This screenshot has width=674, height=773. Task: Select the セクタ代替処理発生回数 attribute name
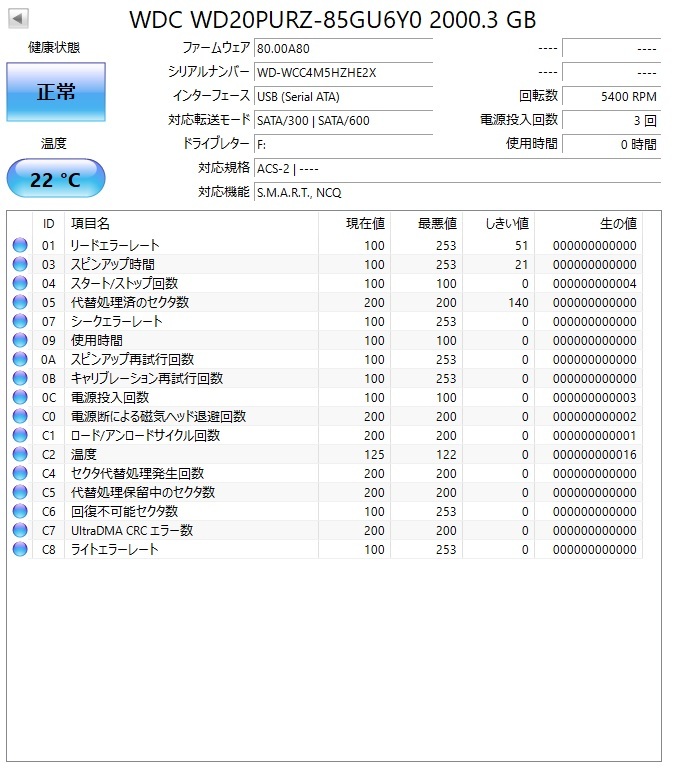coord(137,473)
